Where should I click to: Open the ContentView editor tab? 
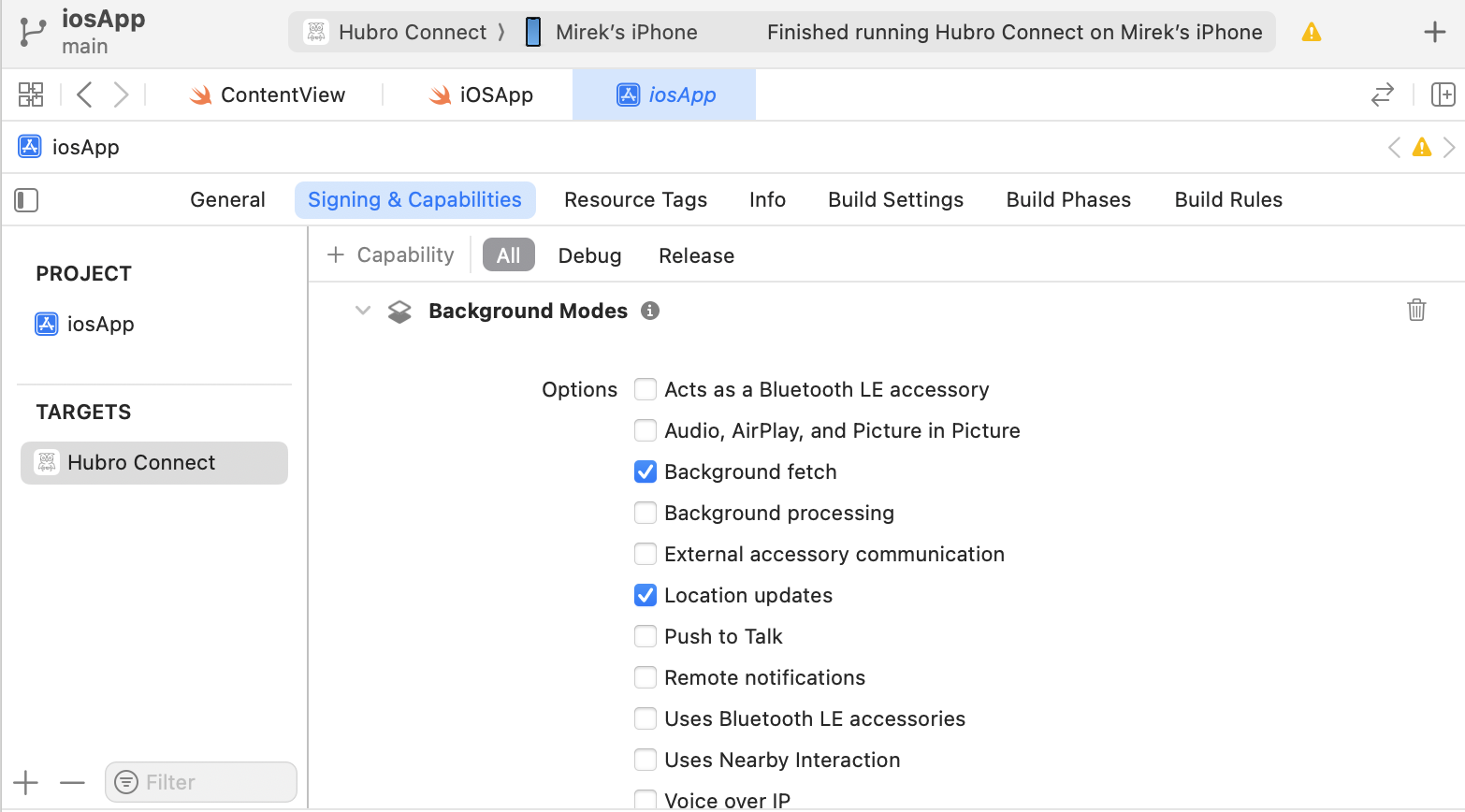point(268,94)
